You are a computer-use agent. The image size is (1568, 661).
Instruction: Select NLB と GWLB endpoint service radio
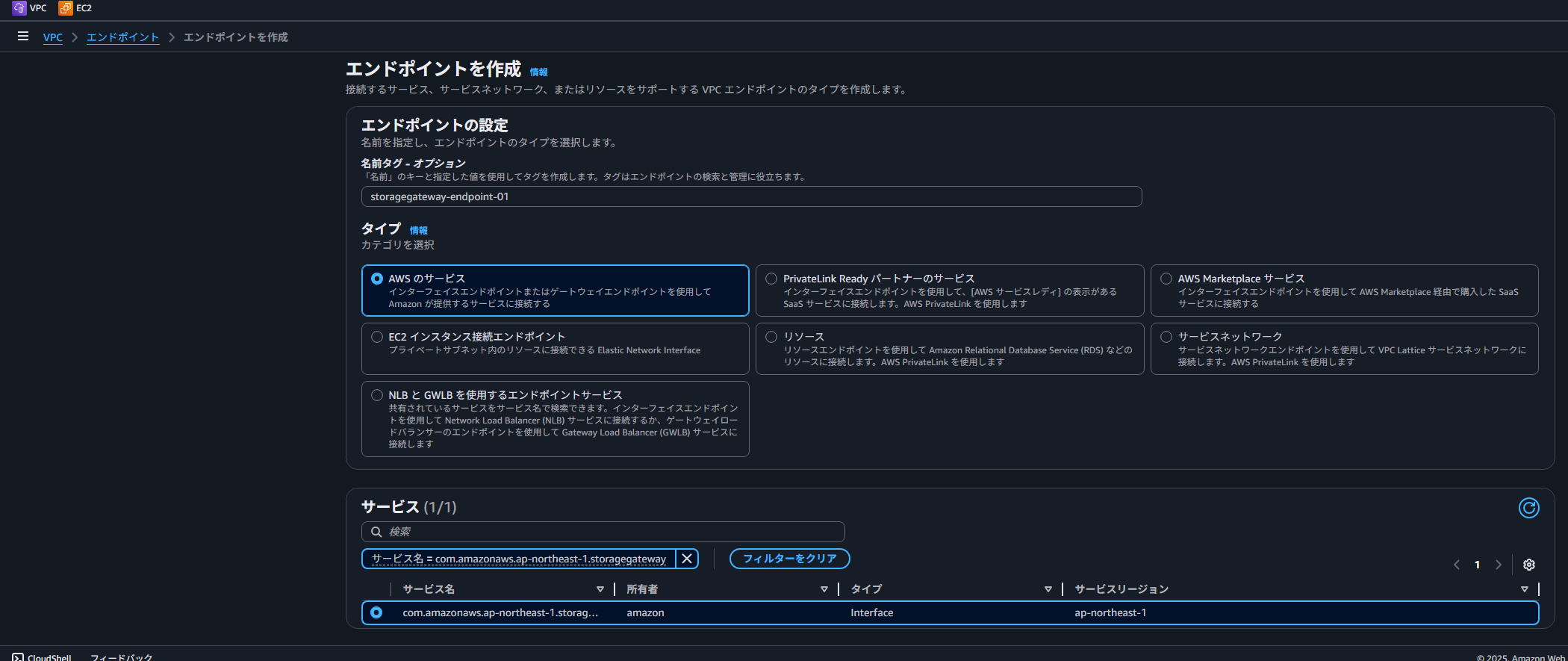point(377,395)
